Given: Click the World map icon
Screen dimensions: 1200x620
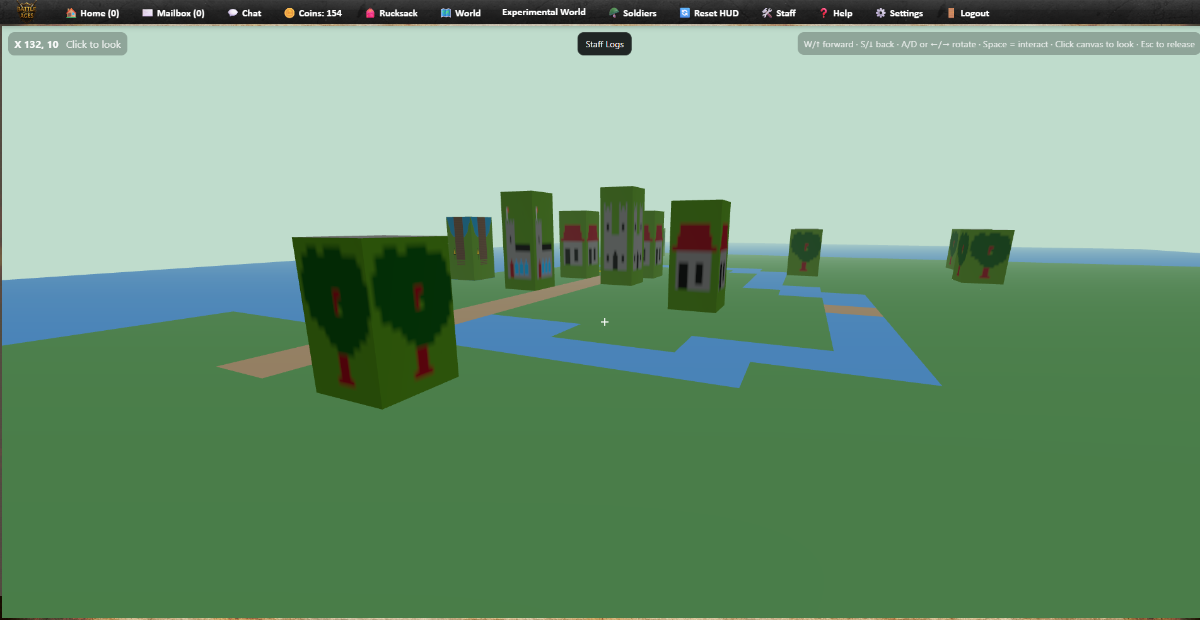Looking at the screenshot, I should pos(446,13).
